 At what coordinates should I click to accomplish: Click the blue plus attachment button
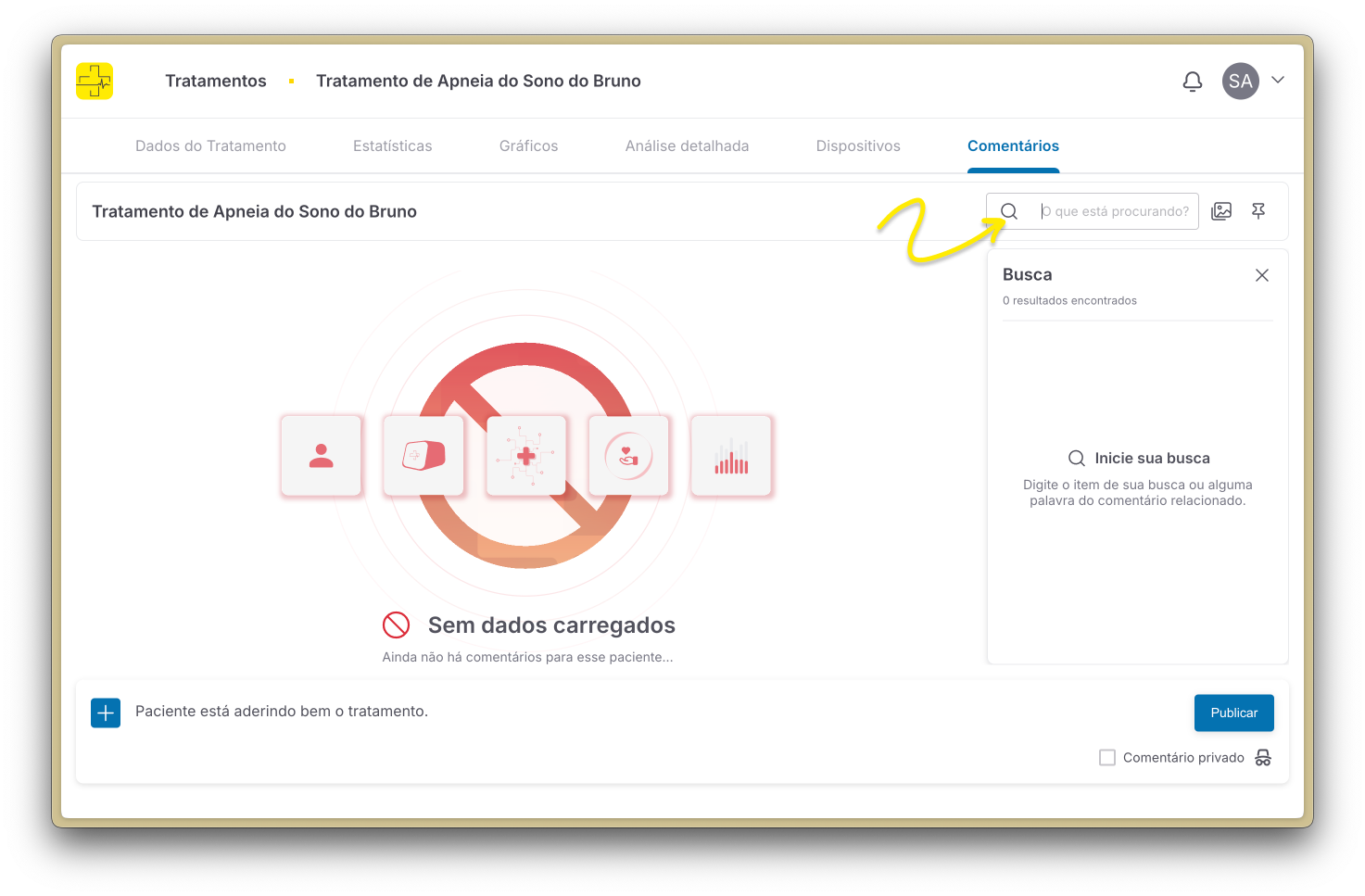coord(106,713)
